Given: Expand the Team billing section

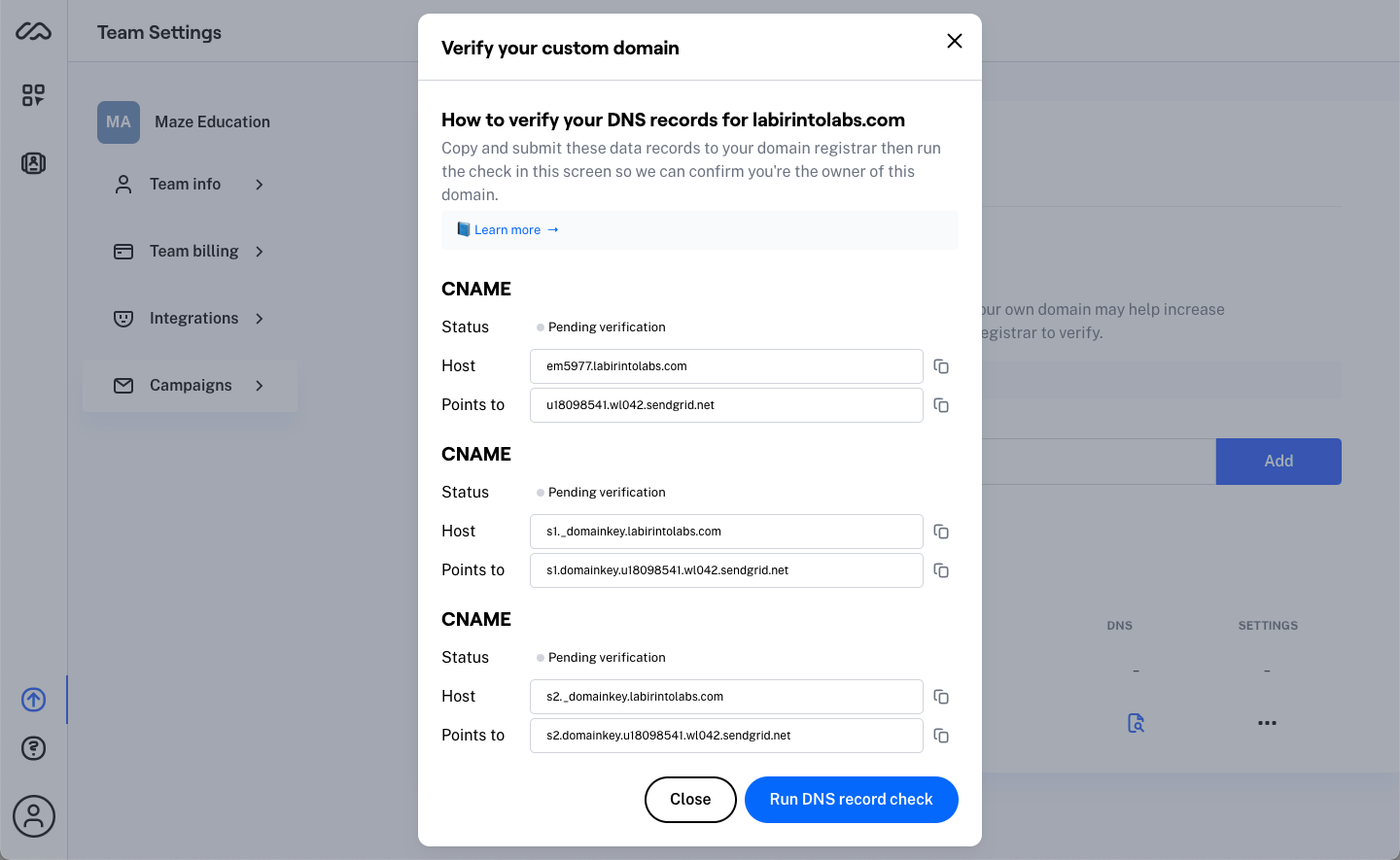Looking at the screenshot, I should click(190, 251).
